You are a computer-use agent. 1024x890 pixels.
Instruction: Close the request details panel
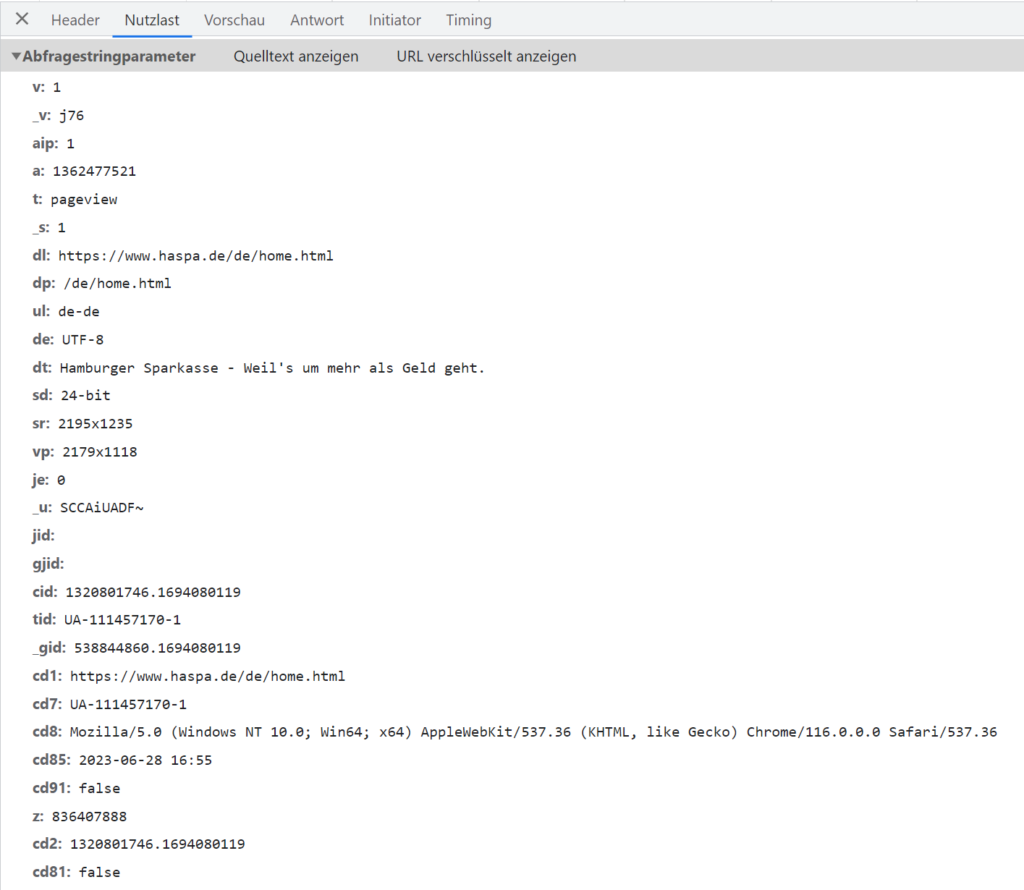point(22,19)
